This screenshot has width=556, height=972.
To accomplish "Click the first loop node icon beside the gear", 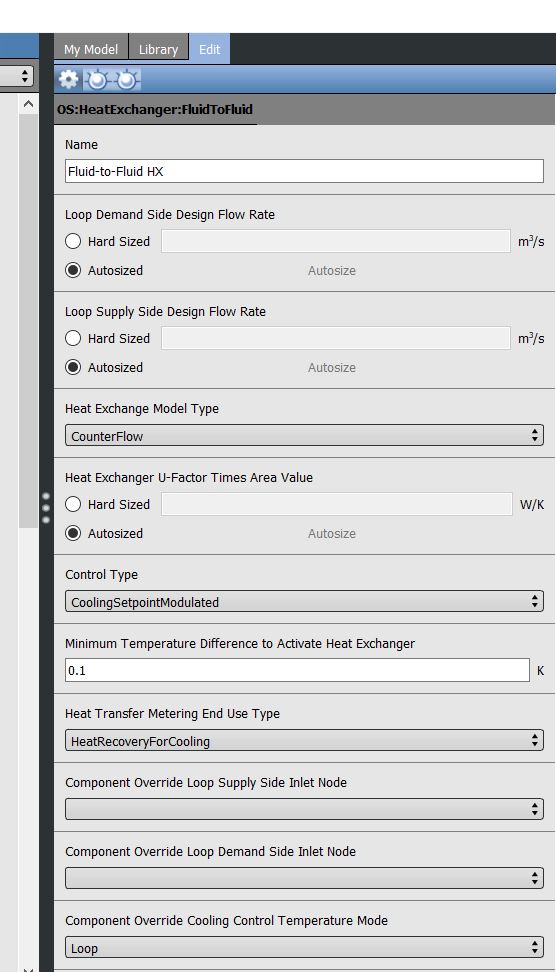I will click(x=97, y=79).
